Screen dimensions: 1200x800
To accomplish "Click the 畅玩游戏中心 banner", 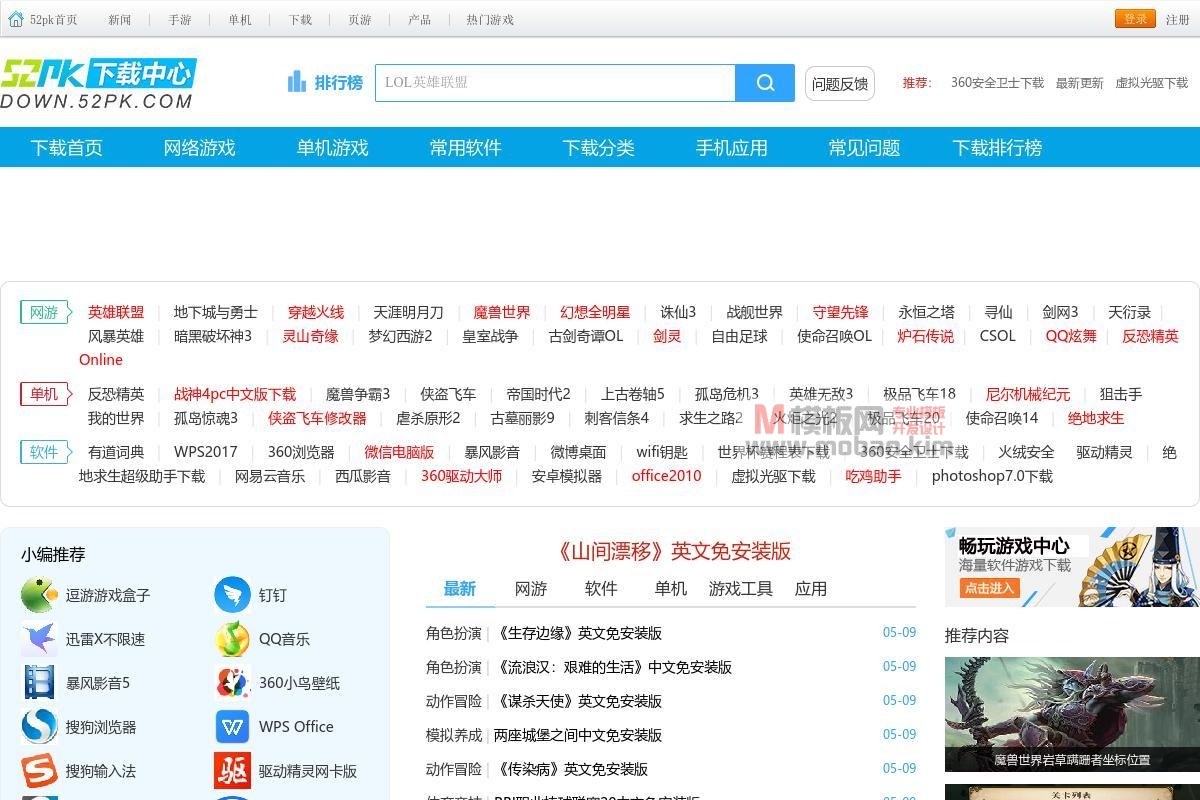I will coord(1072,567).
